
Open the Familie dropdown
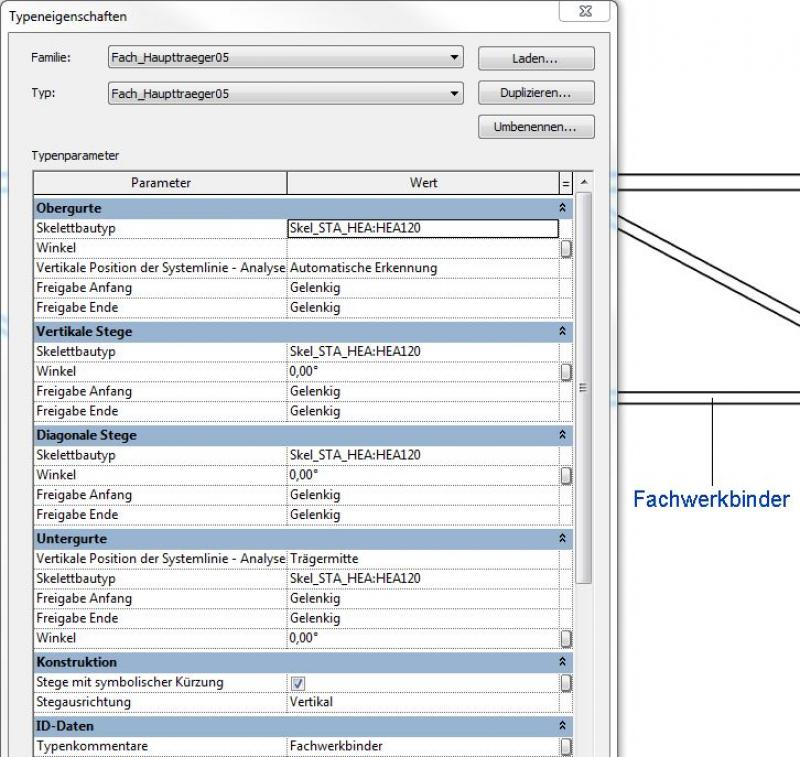[456, 58]
